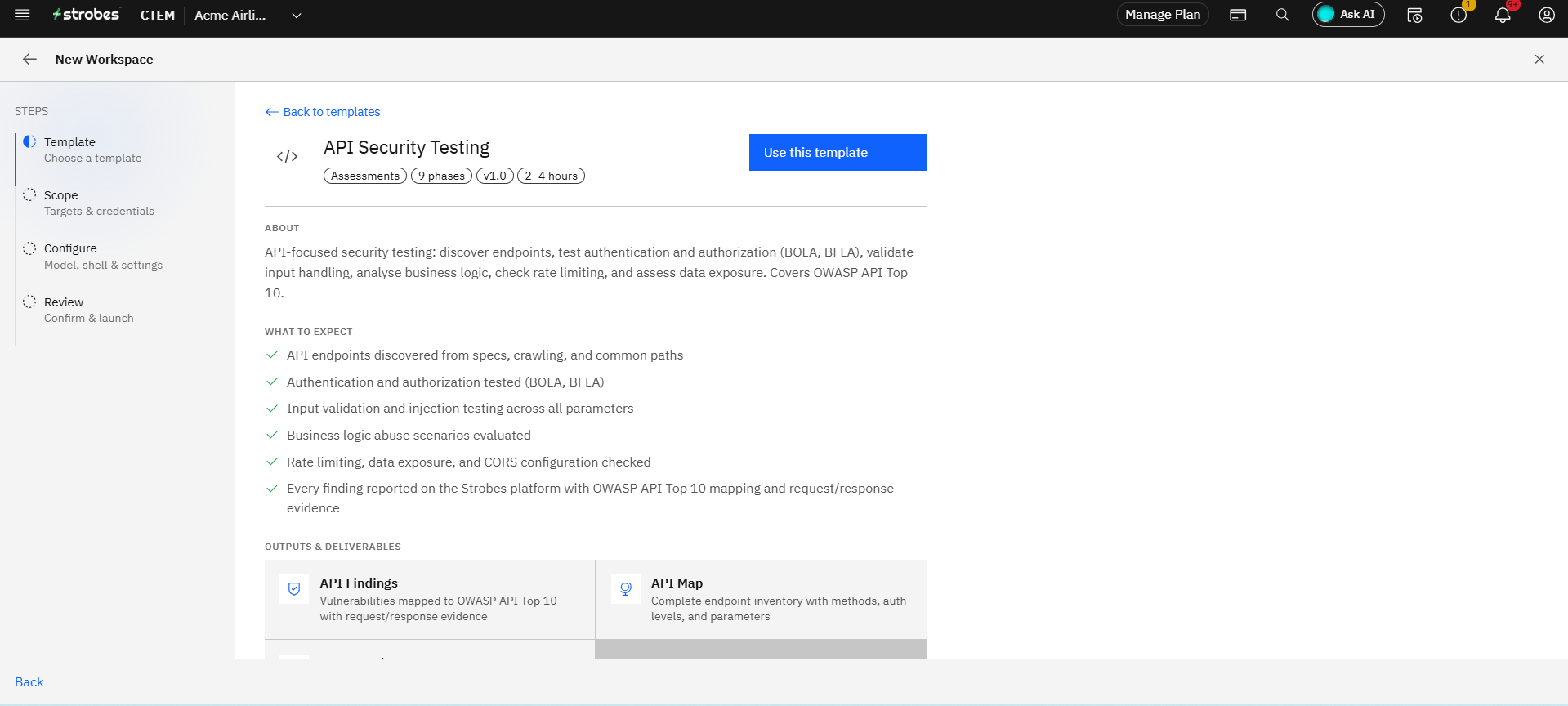Screen dimensions: 1568x706
Task: Click Use this template button
Action: [838, 153]
